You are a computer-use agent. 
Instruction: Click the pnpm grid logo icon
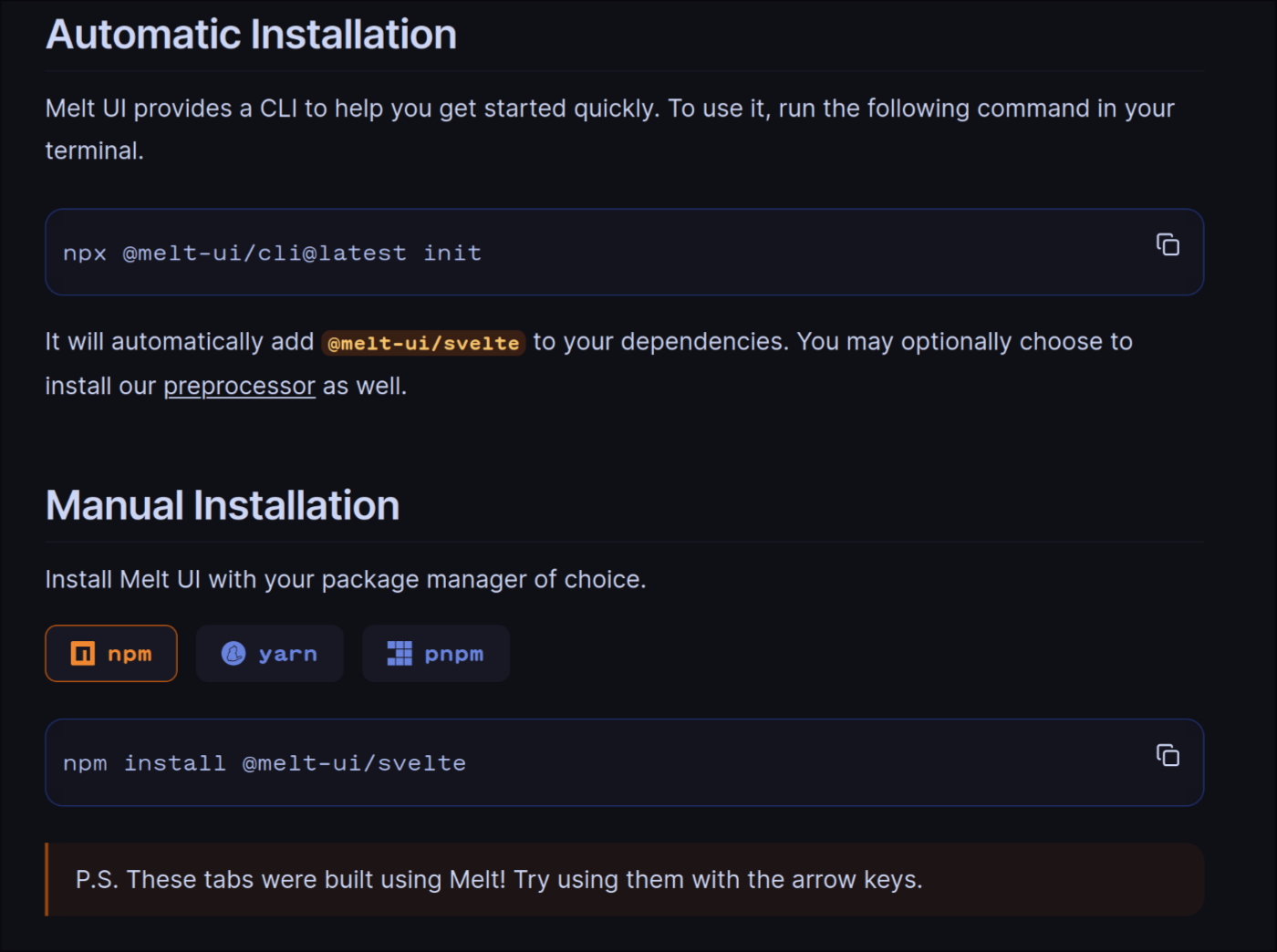tap(399, 653)
